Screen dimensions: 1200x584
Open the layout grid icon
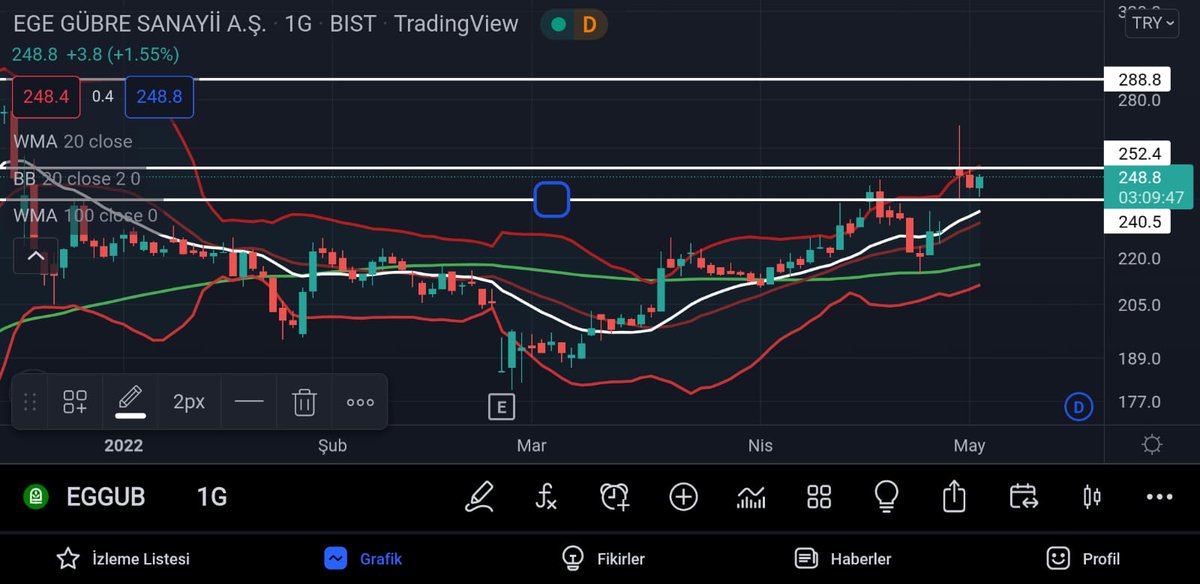[819, 496]
